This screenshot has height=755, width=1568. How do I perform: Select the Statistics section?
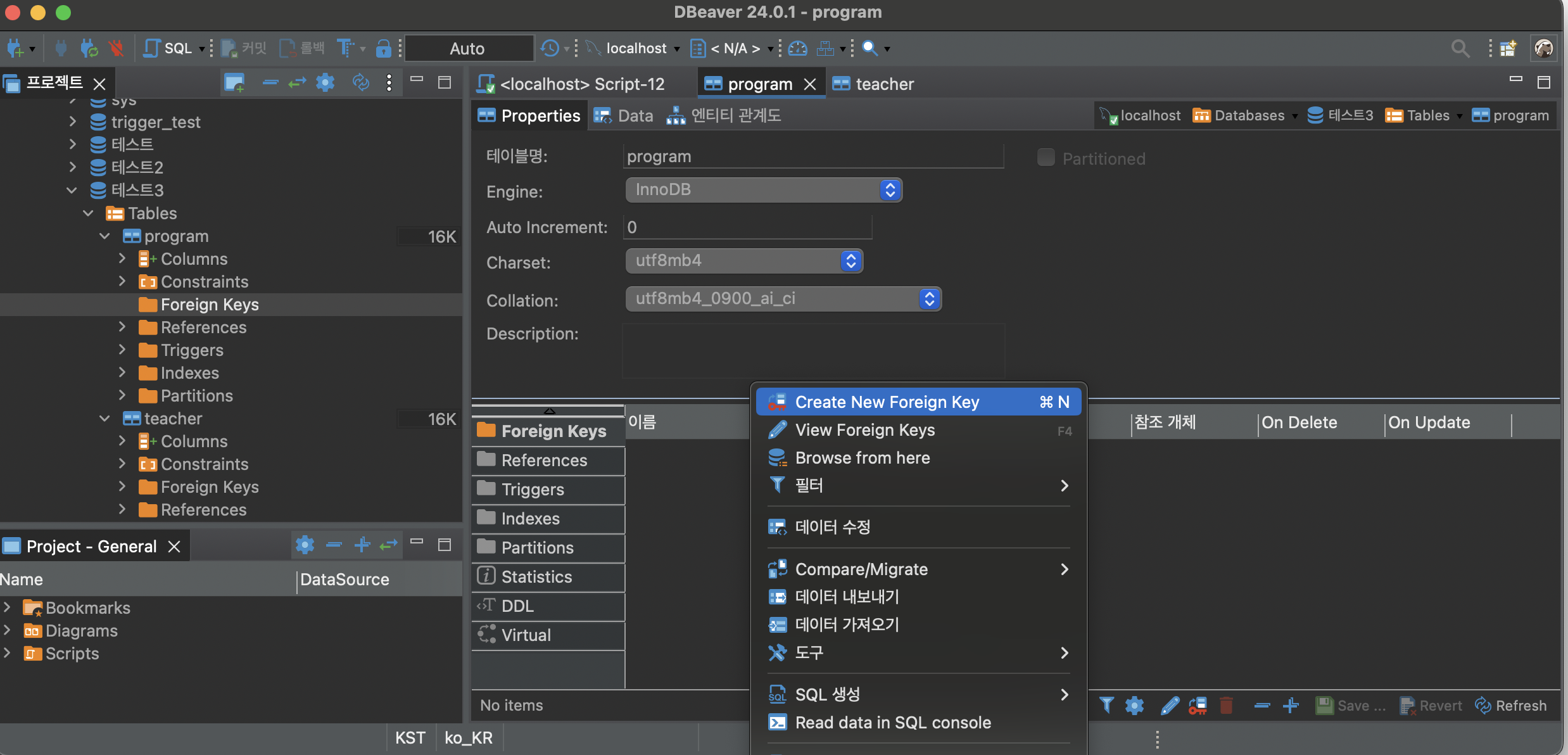[548, 577]
